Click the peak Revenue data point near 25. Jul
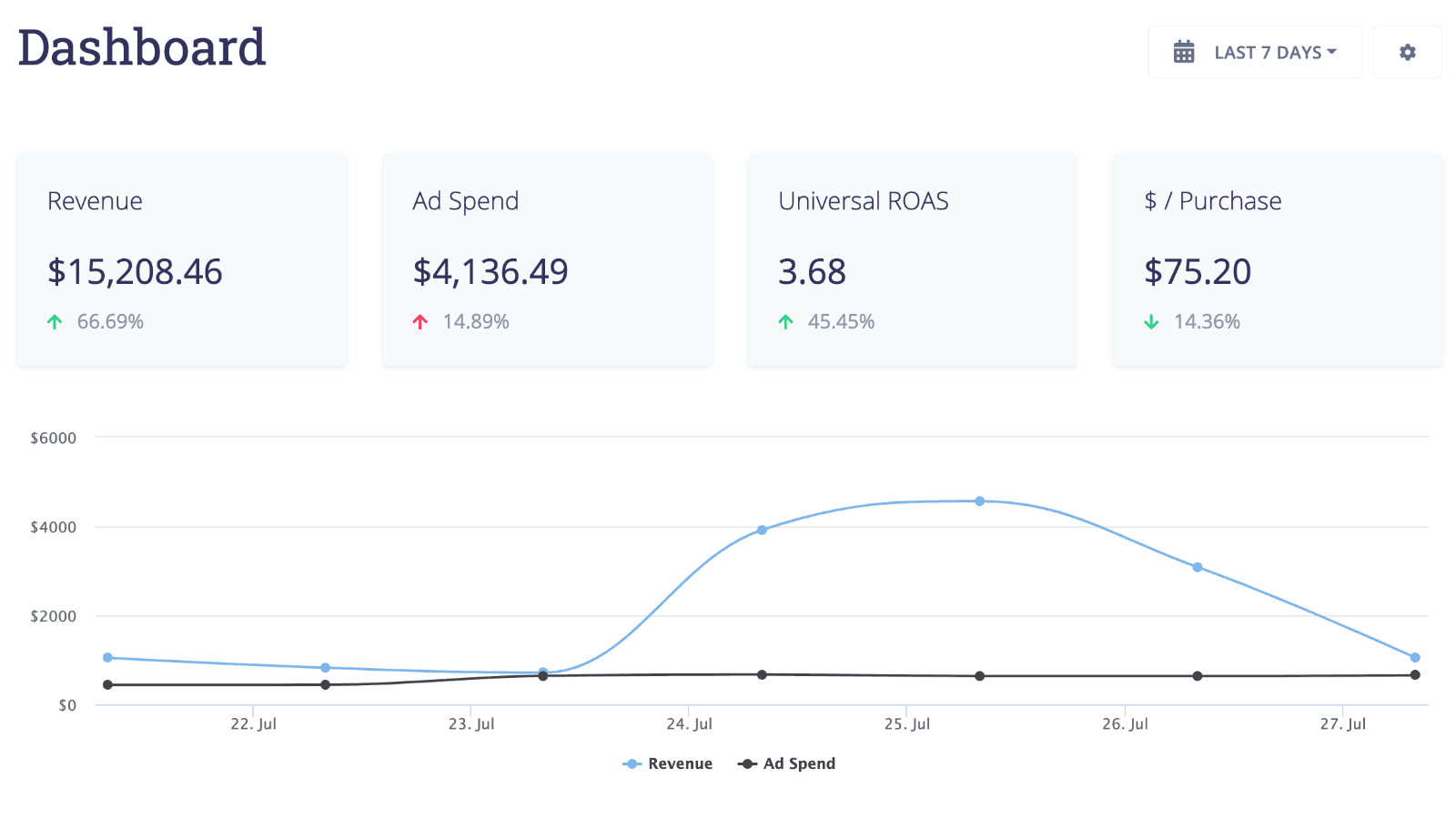Image resolution: width=1456 pixels, height=819 pixels. [x=979, y=500]
